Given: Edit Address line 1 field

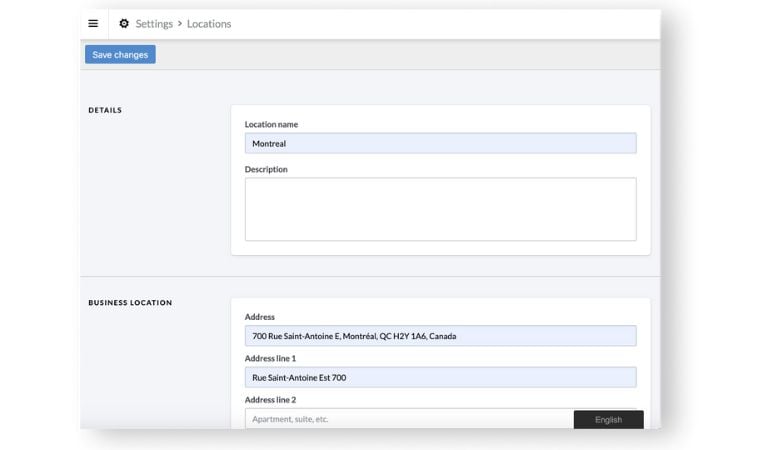Looking at the screenshot, I should [x=440, y=377].
